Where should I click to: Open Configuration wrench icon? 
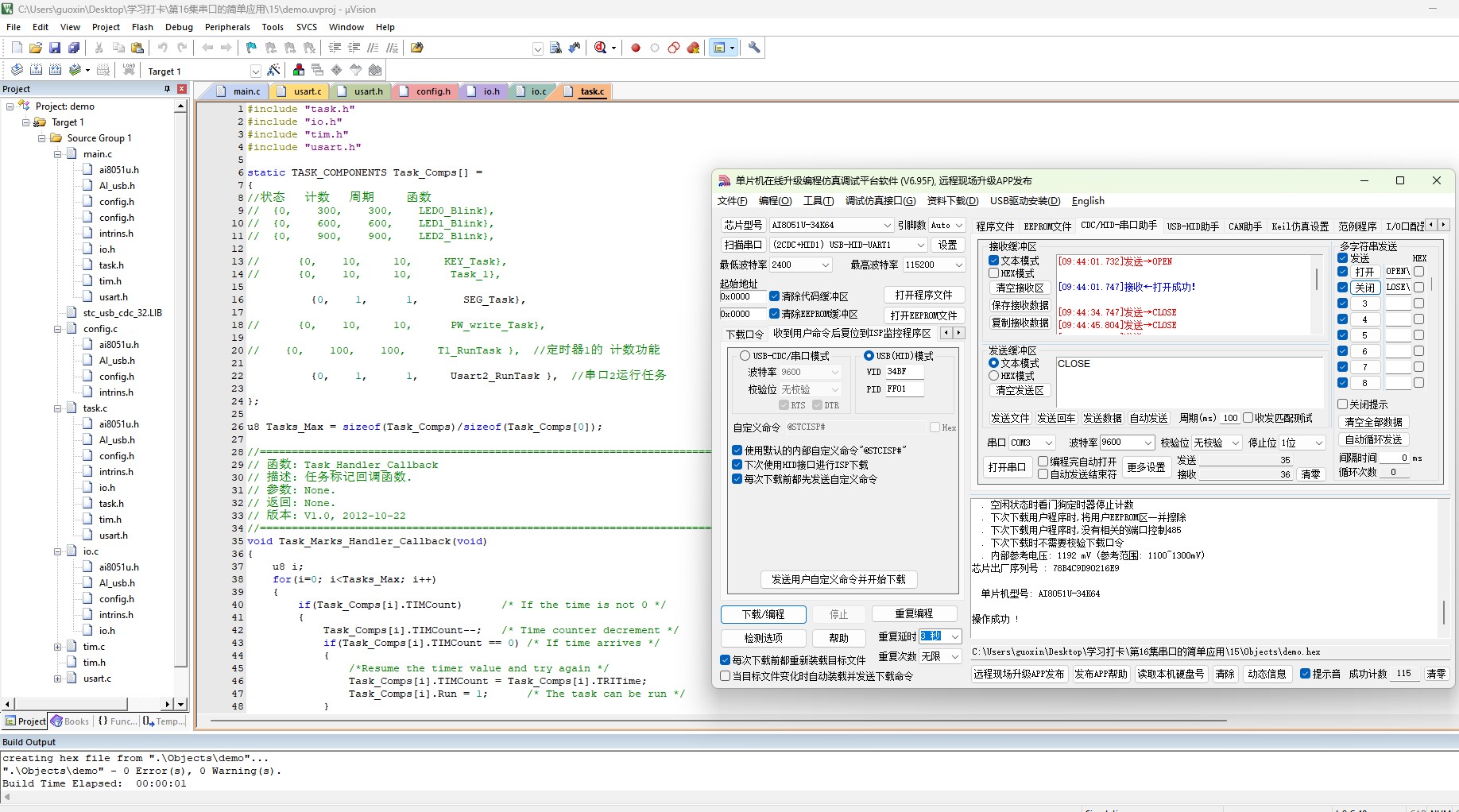pyautogui.click(x=754, y=48)
